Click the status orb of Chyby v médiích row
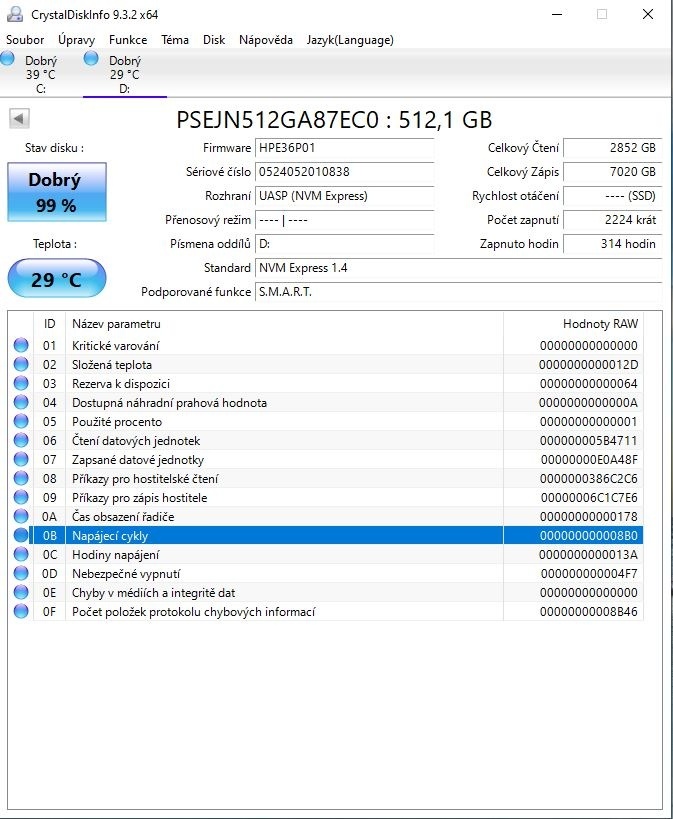This screenshot has height=819, width=673. tap(21, 592)
